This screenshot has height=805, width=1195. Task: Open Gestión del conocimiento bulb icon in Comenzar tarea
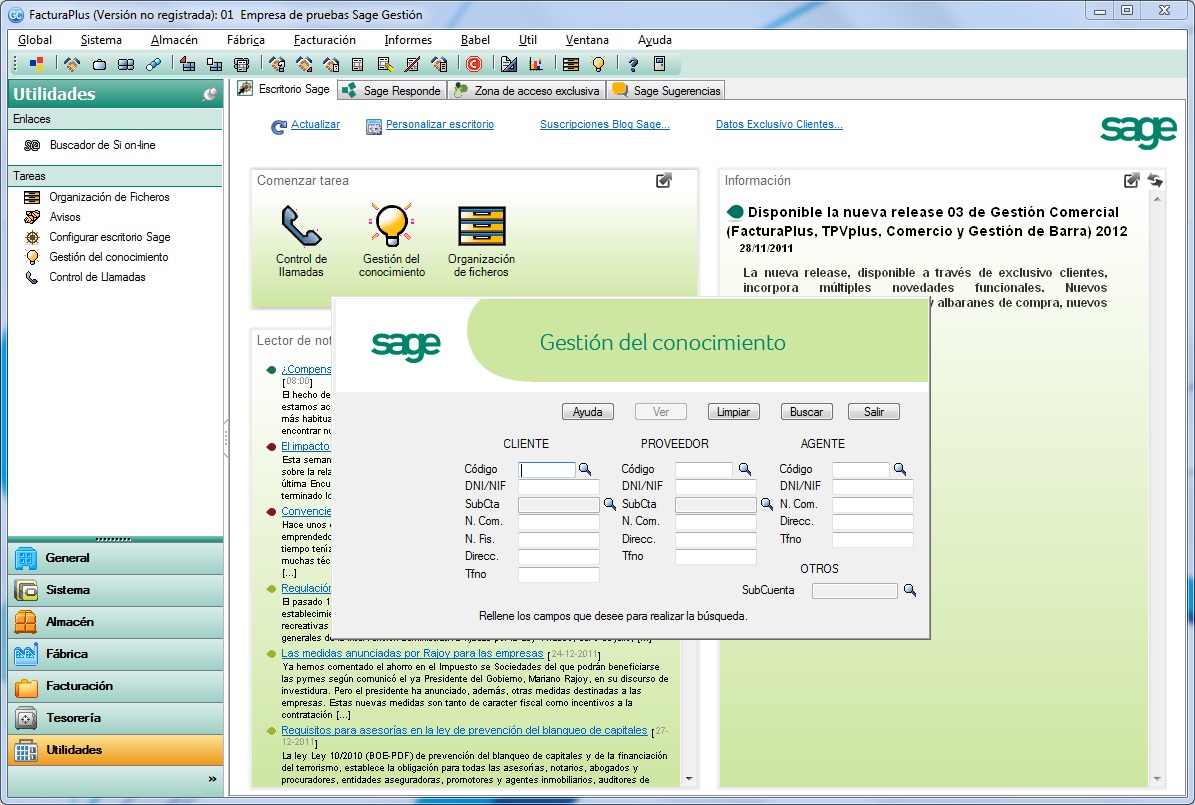click(x=391, y=226)
